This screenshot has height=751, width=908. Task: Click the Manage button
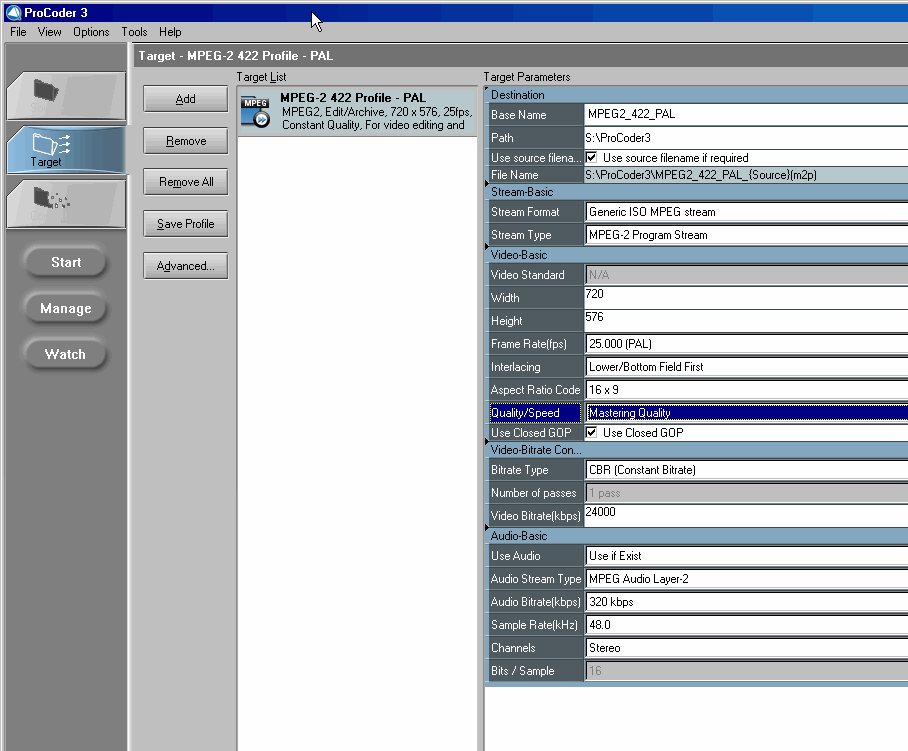click(66, 308)
